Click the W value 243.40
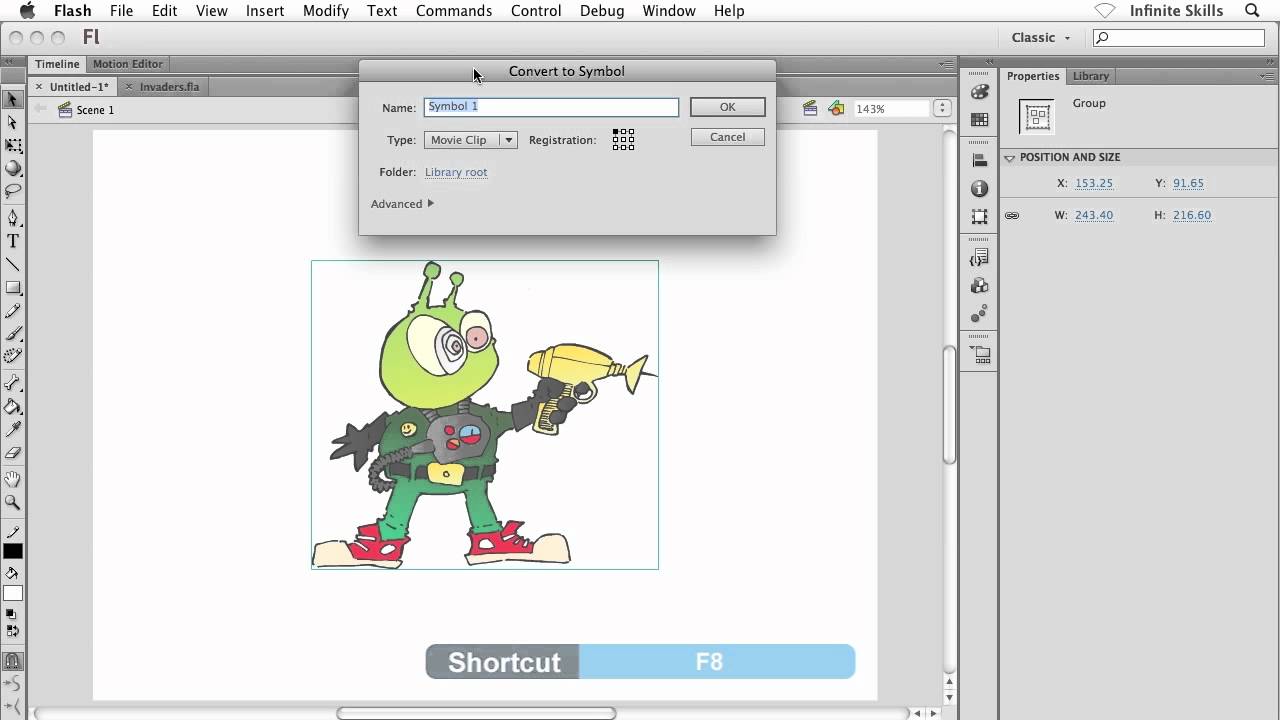 click(x=1093, y=215)
